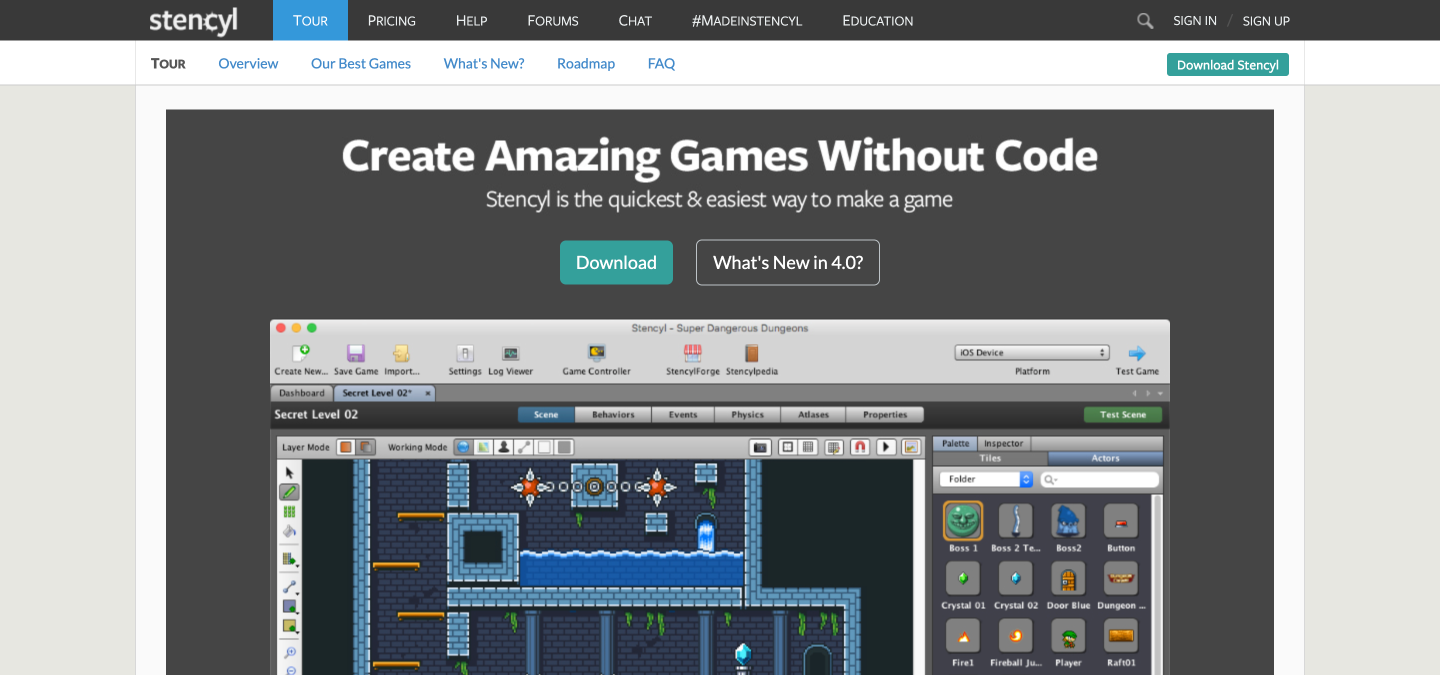Click the Test Game arrow icon
This screenshot has width=1440, height=675.
pos(1137,353)
